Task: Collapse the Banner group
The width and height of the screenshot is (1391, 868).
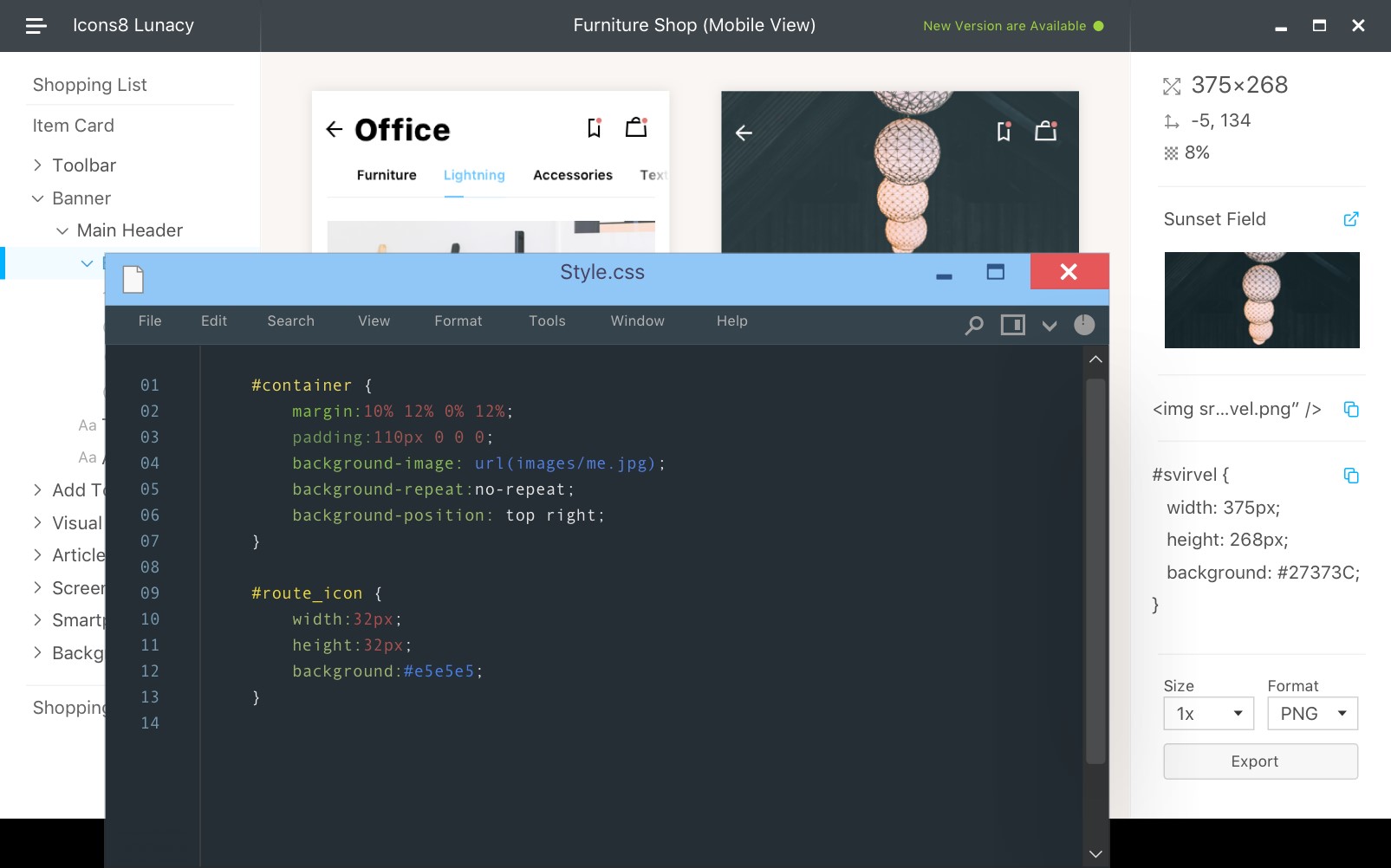Action: coord(38,198)
